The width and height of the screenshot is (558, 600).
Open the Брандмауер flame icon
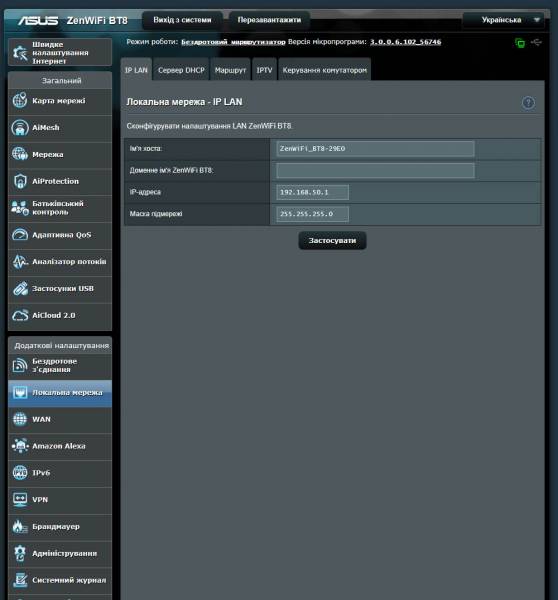[x=20, y=527]
